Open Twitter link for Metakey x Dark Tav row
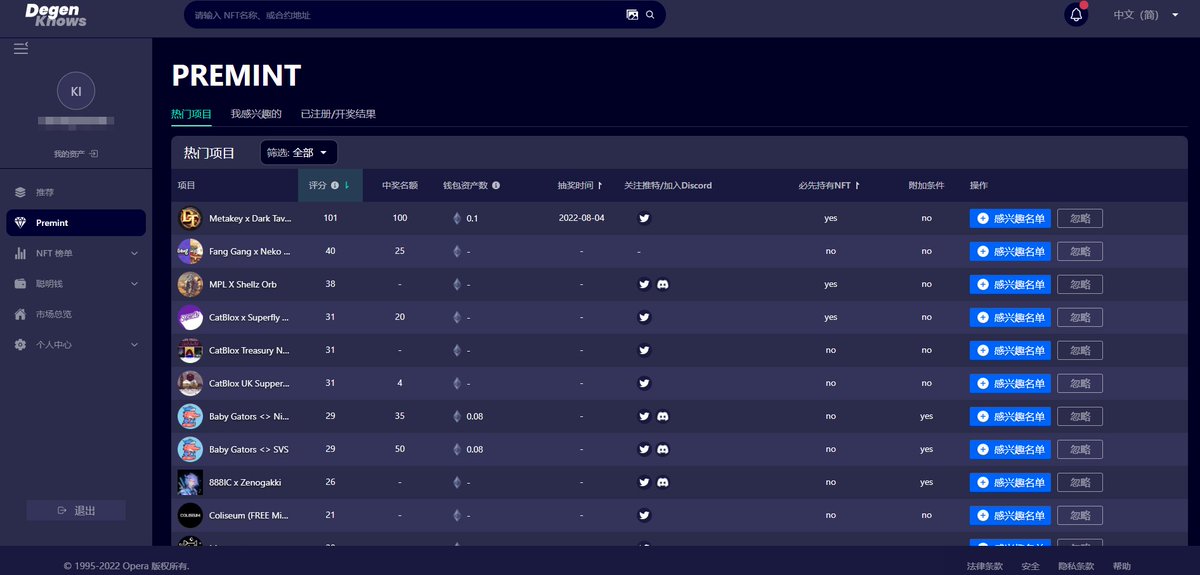This screenshot has width=1200, height=575. [645, 218]
